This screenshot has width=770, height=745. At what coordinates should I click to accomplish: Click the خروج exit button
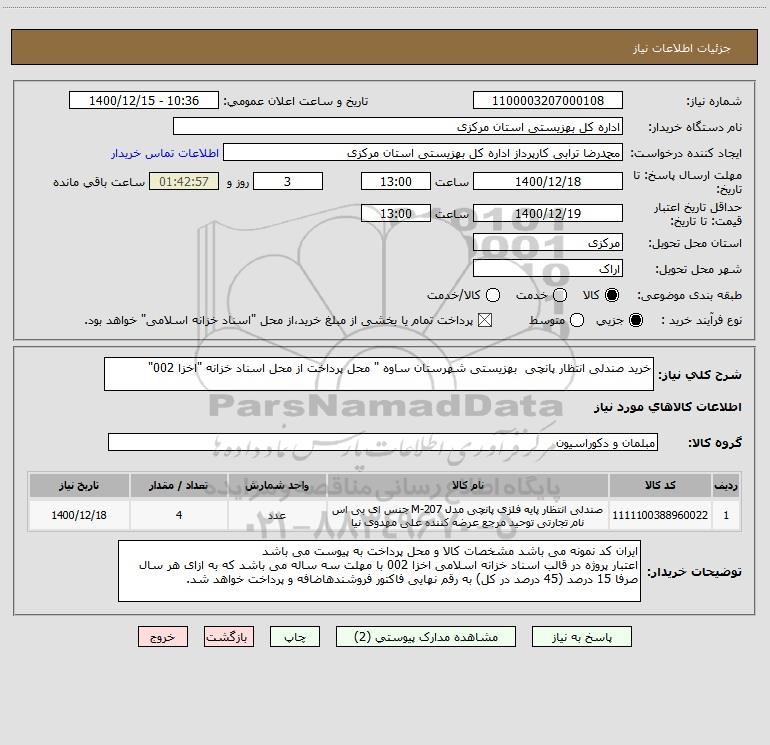[x=163, y=637]
